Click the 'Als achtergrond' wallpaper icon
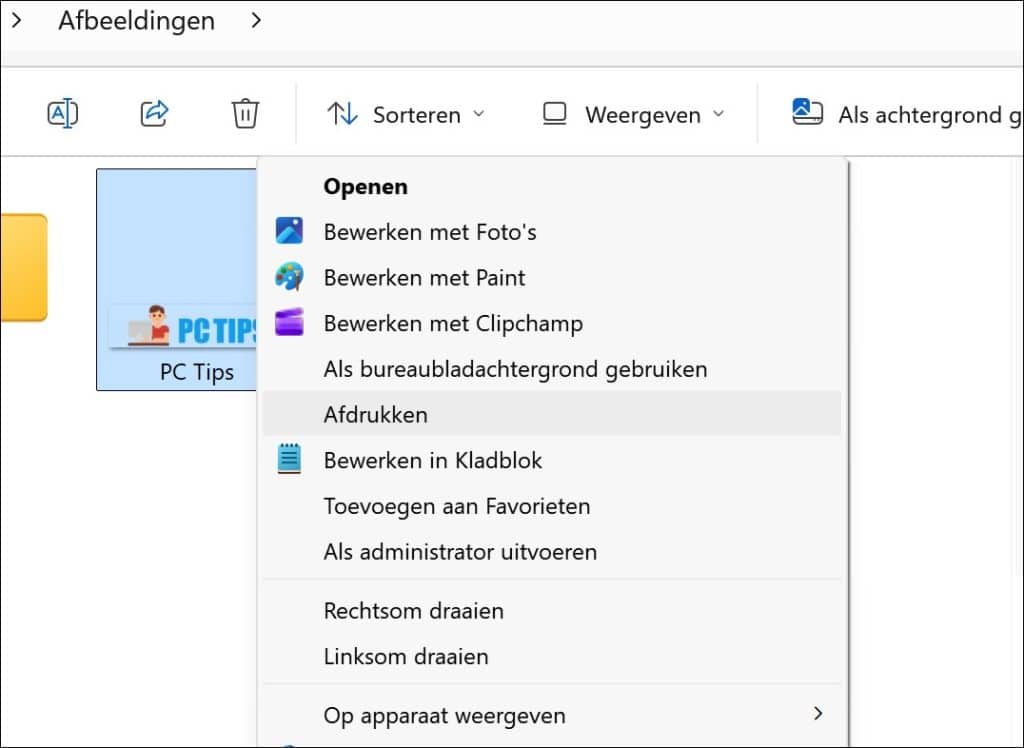The height and width of the screenshot is (748, 1024). pyautogui.click(x=808, y=113)
